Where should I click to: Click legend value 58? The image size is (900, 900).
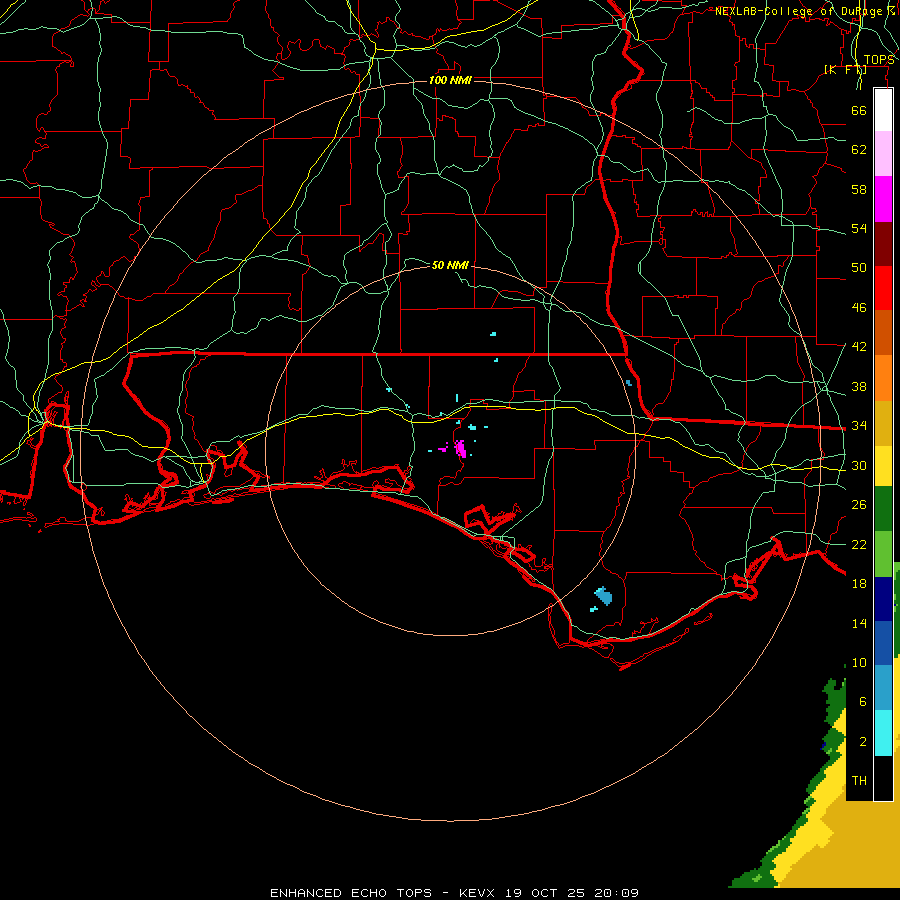click(x=859, y=189)
